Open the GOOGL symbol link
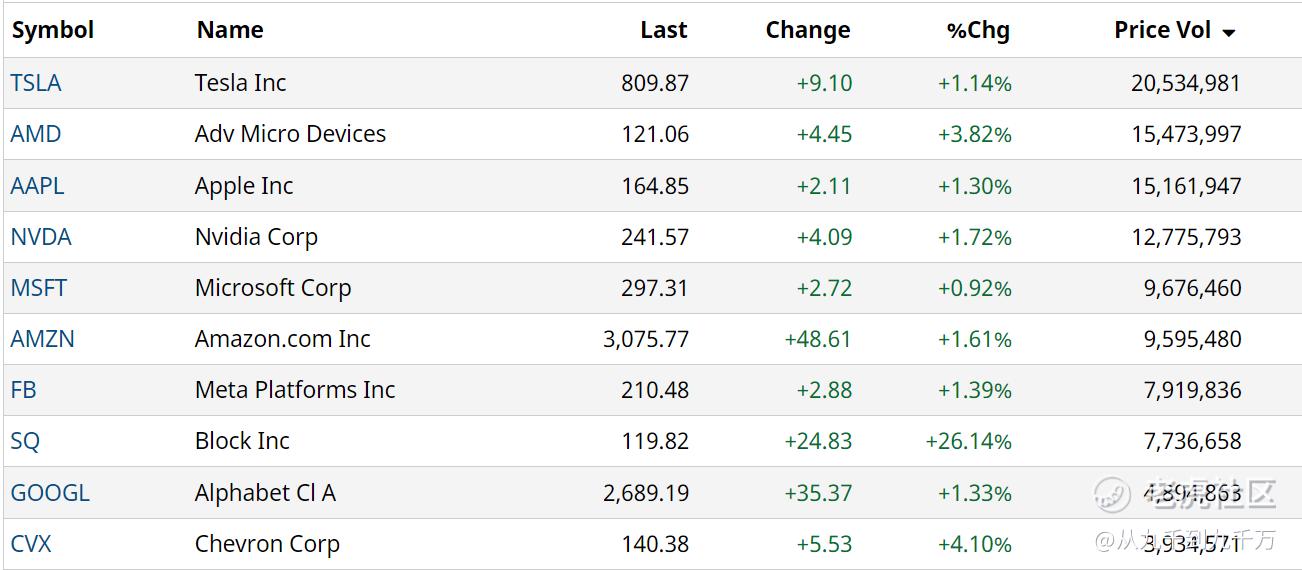Image resolution: width=1302 pixels, height=570 pixels. click(x=50, y=493)
